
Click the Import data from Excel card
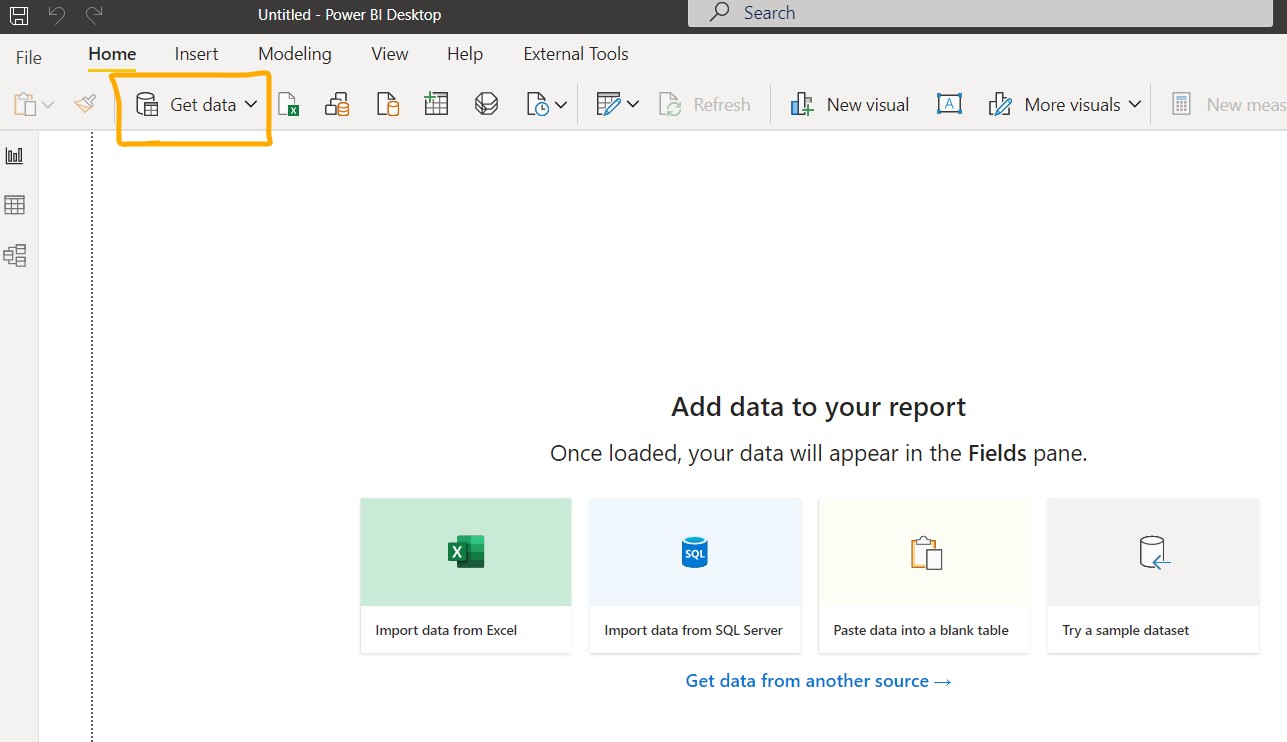tap(466, 576)
